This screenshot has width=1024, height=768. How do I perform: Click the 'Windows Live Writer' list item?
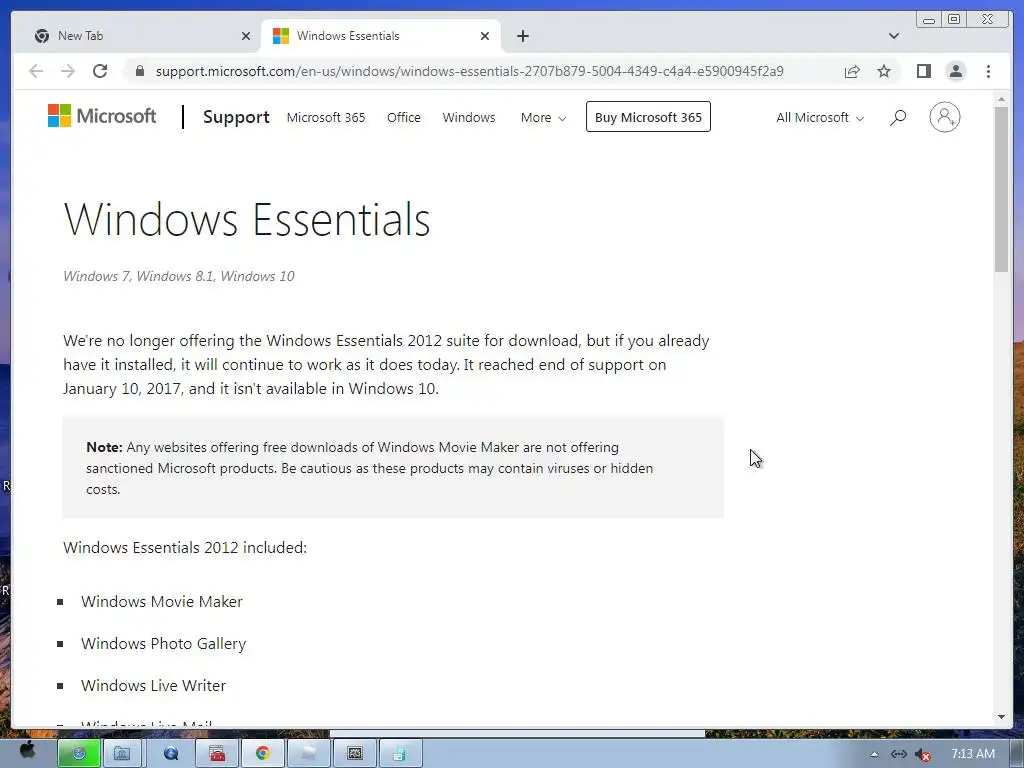pos(153,685)
